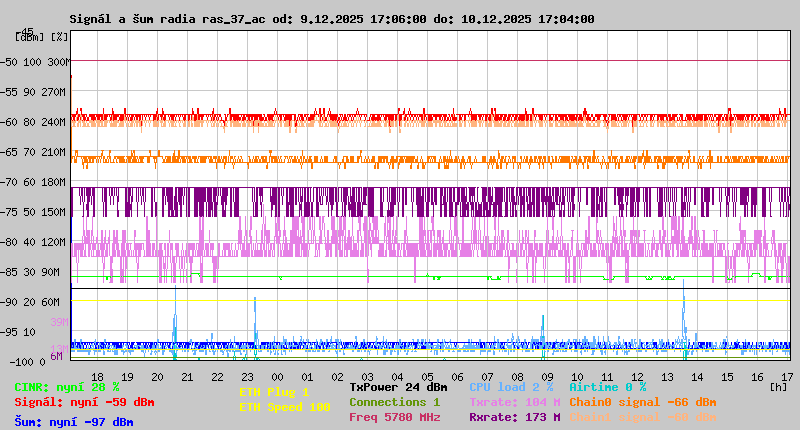The image size is (800, 430).
Task: Click the [h] unit label on time axis
Action: [x=778, y=386]
